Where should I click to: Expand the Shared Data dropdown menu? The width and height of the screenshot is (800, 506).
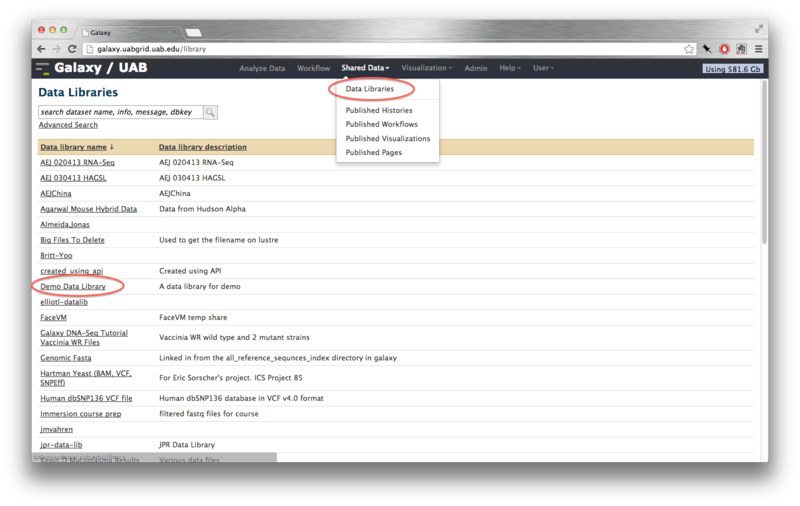click(365, 68)
